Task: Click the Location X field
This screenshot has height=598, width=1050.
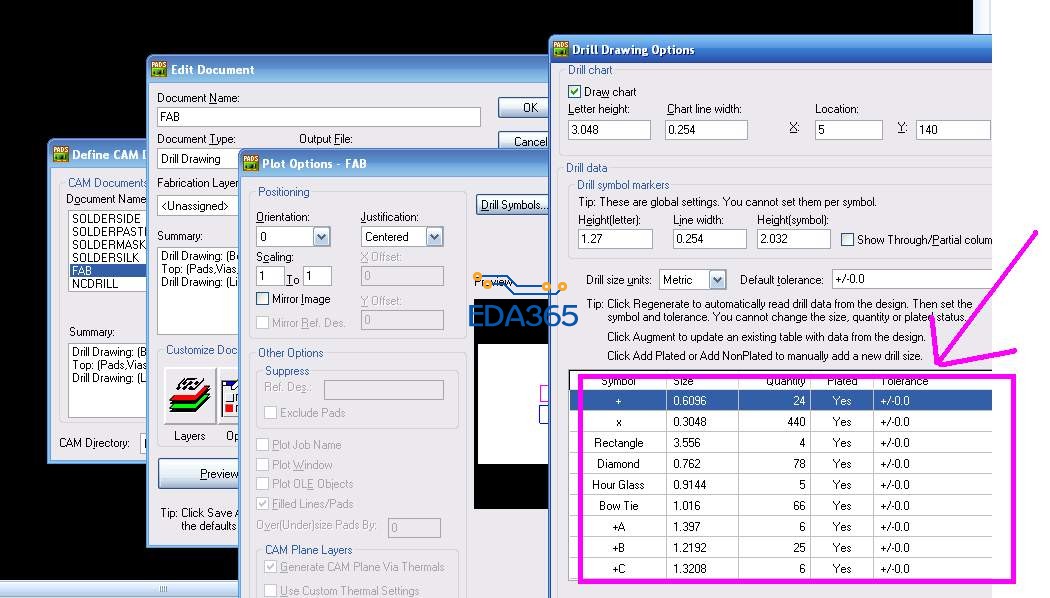Action: tap(848, 129)
